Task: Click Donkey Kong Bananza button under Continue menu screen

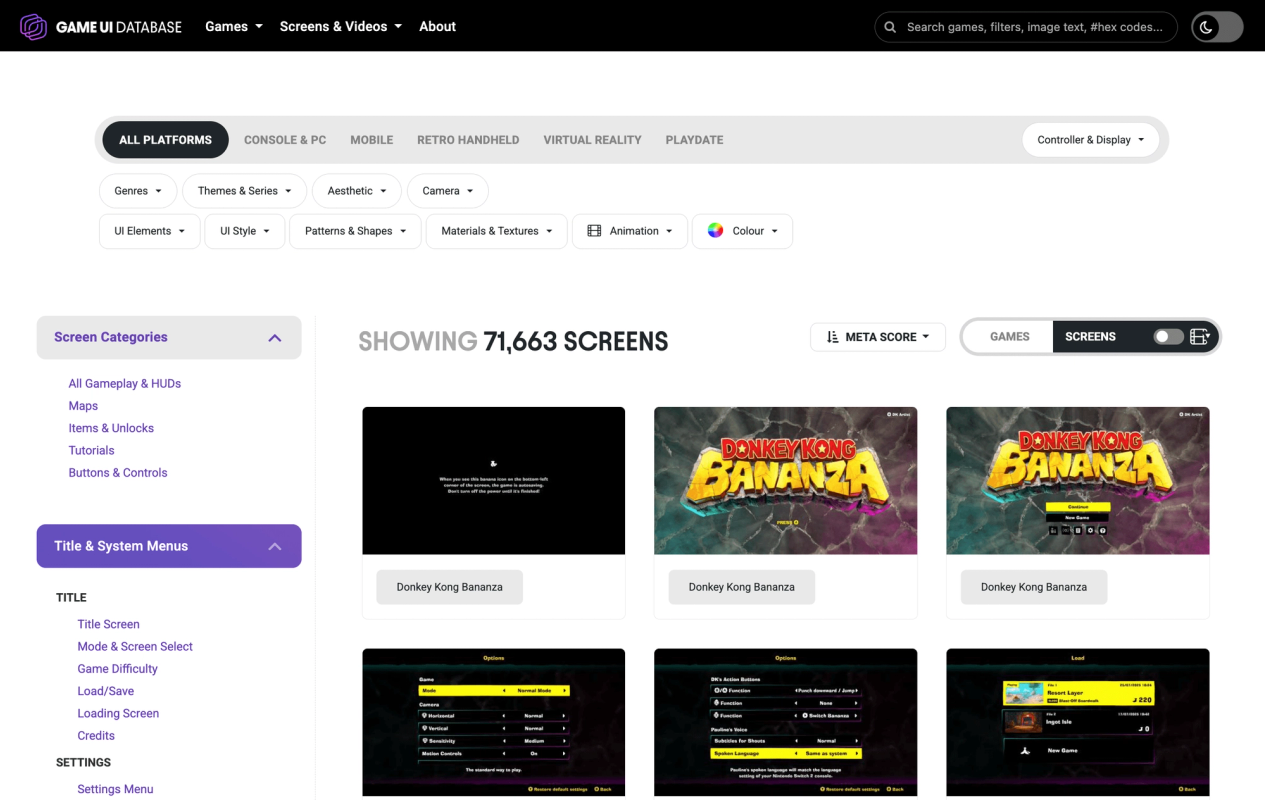Action: [1034, 587]
